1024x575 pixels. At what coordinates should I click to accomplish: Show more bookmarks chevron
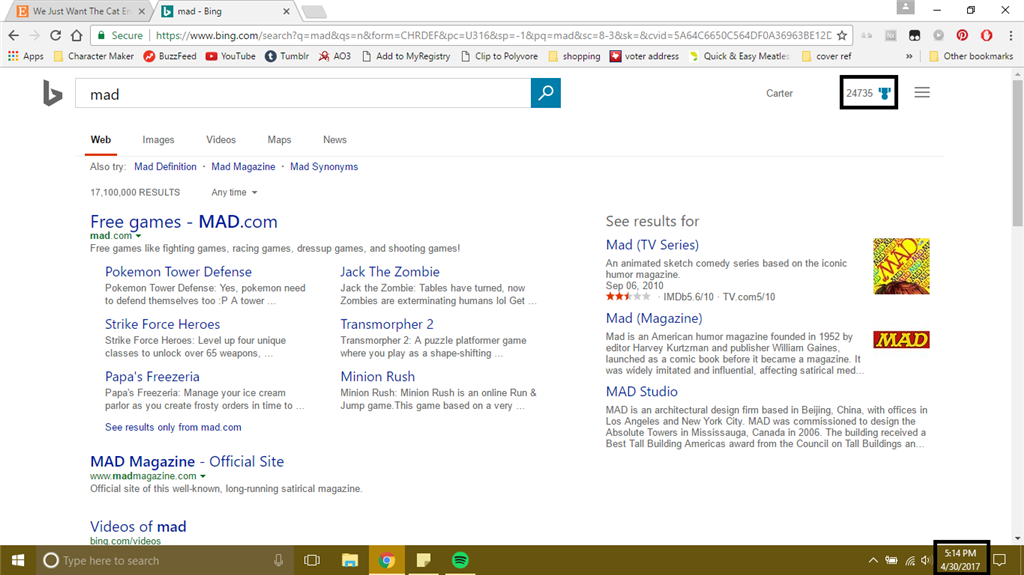click(909, 56)
